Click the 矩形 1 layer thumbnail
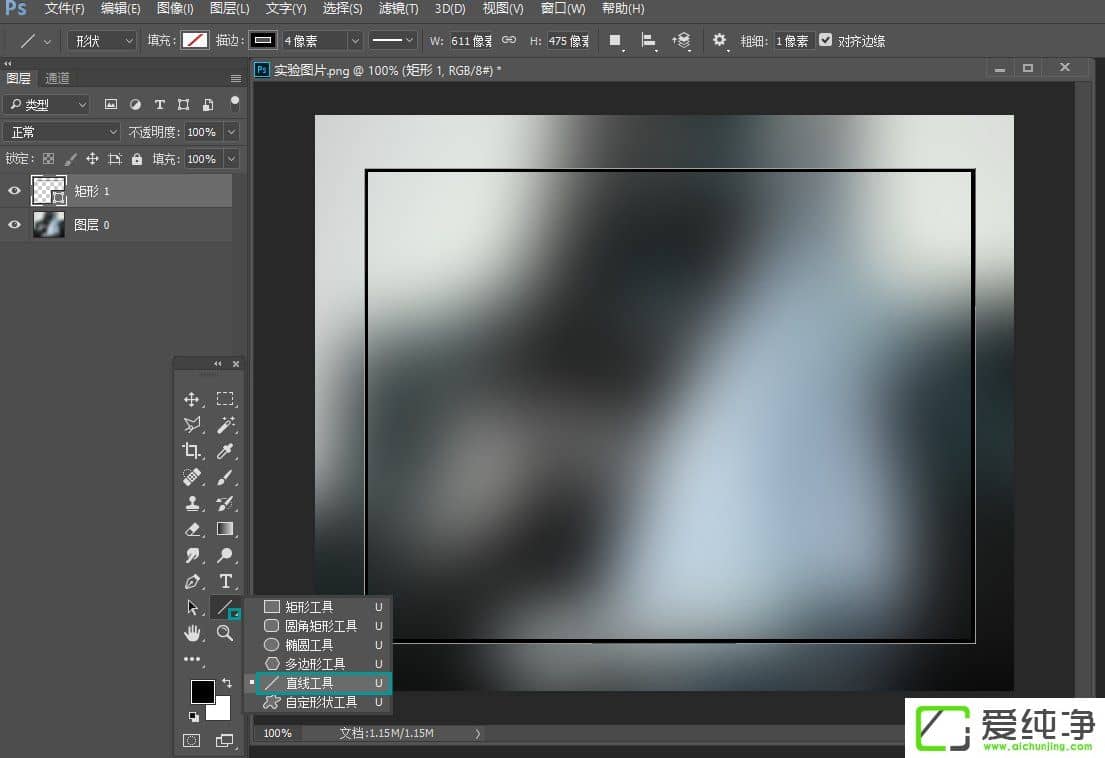 (48, 190)
